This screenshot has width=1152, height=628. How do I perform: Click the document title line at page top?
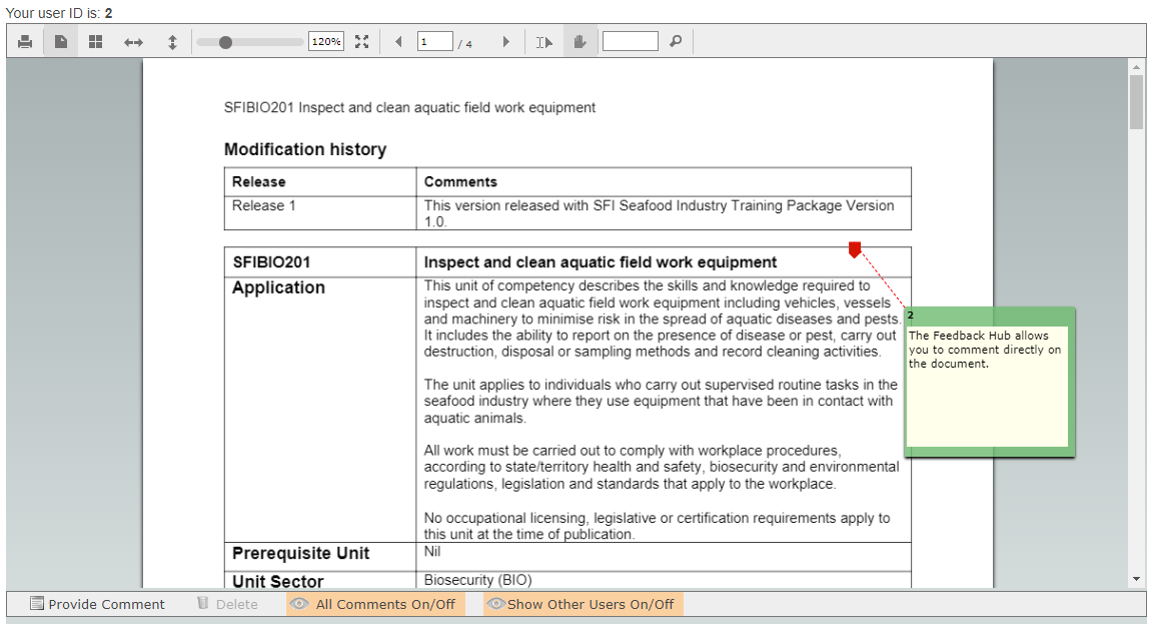pos(409,107)
